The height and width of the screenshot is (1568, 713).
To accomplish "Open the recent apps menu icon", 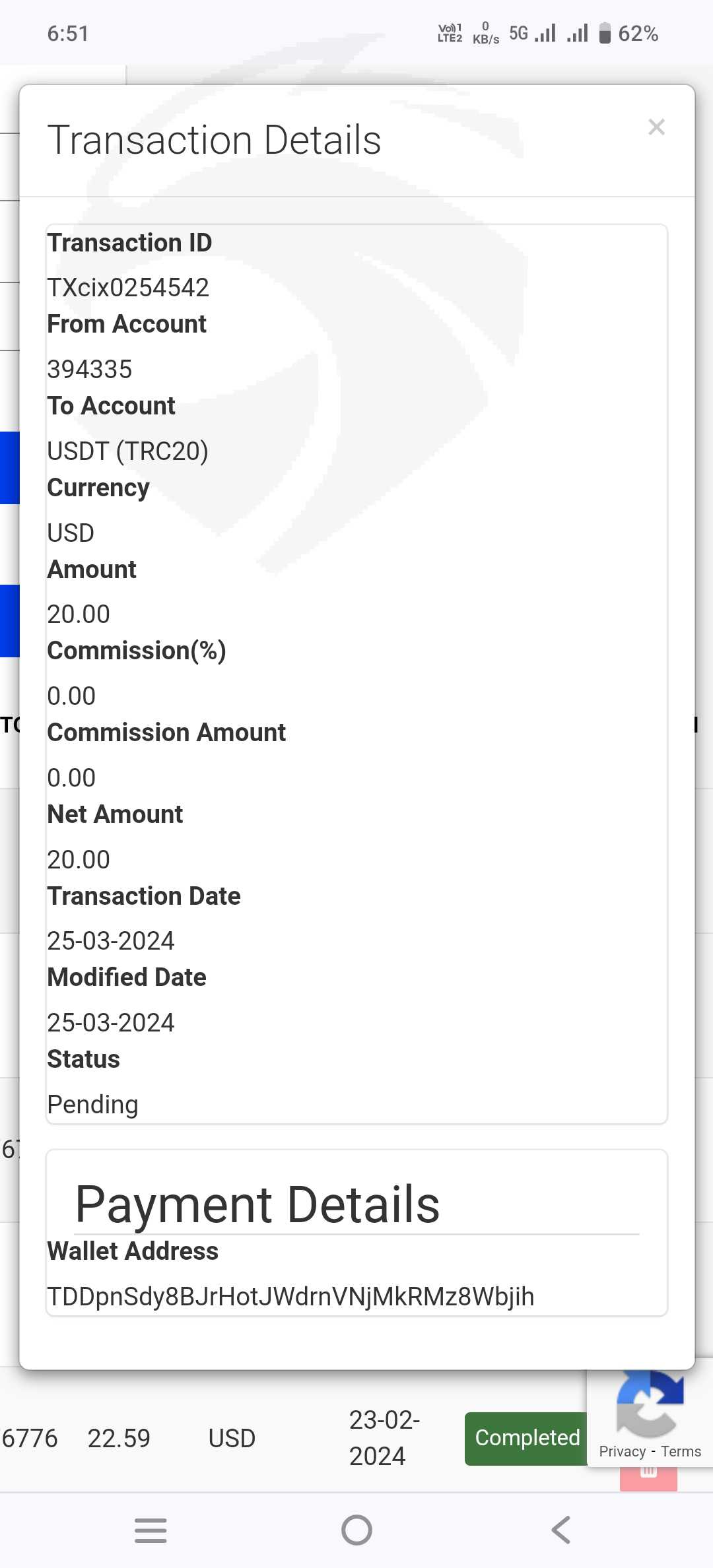I will tap(151, 1530).
